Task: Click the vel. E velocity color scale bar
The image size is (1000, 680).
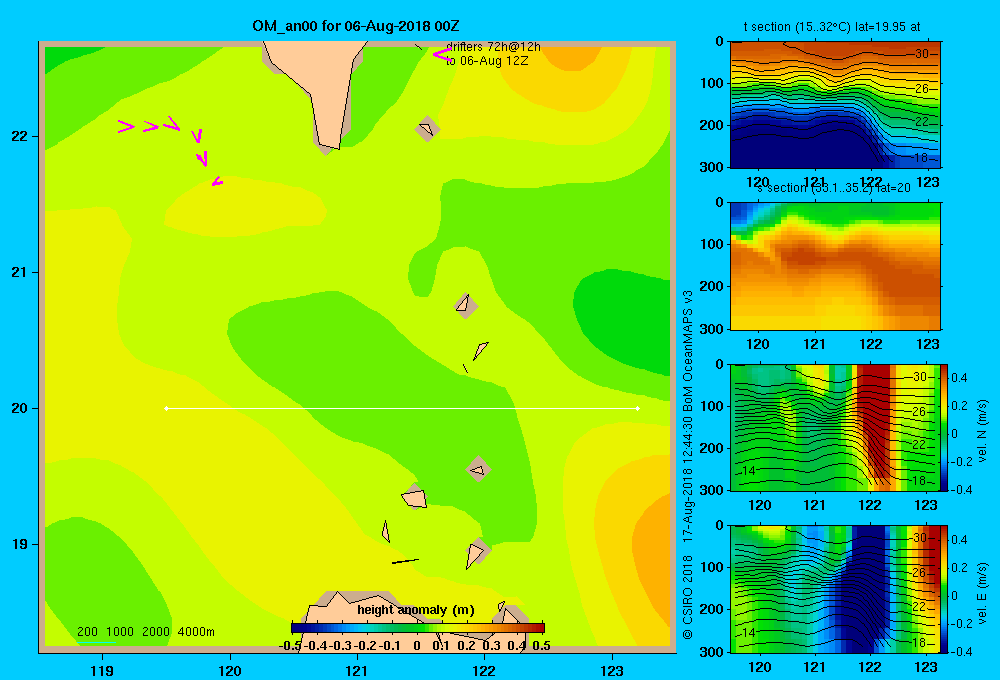Action: point(944,589)
